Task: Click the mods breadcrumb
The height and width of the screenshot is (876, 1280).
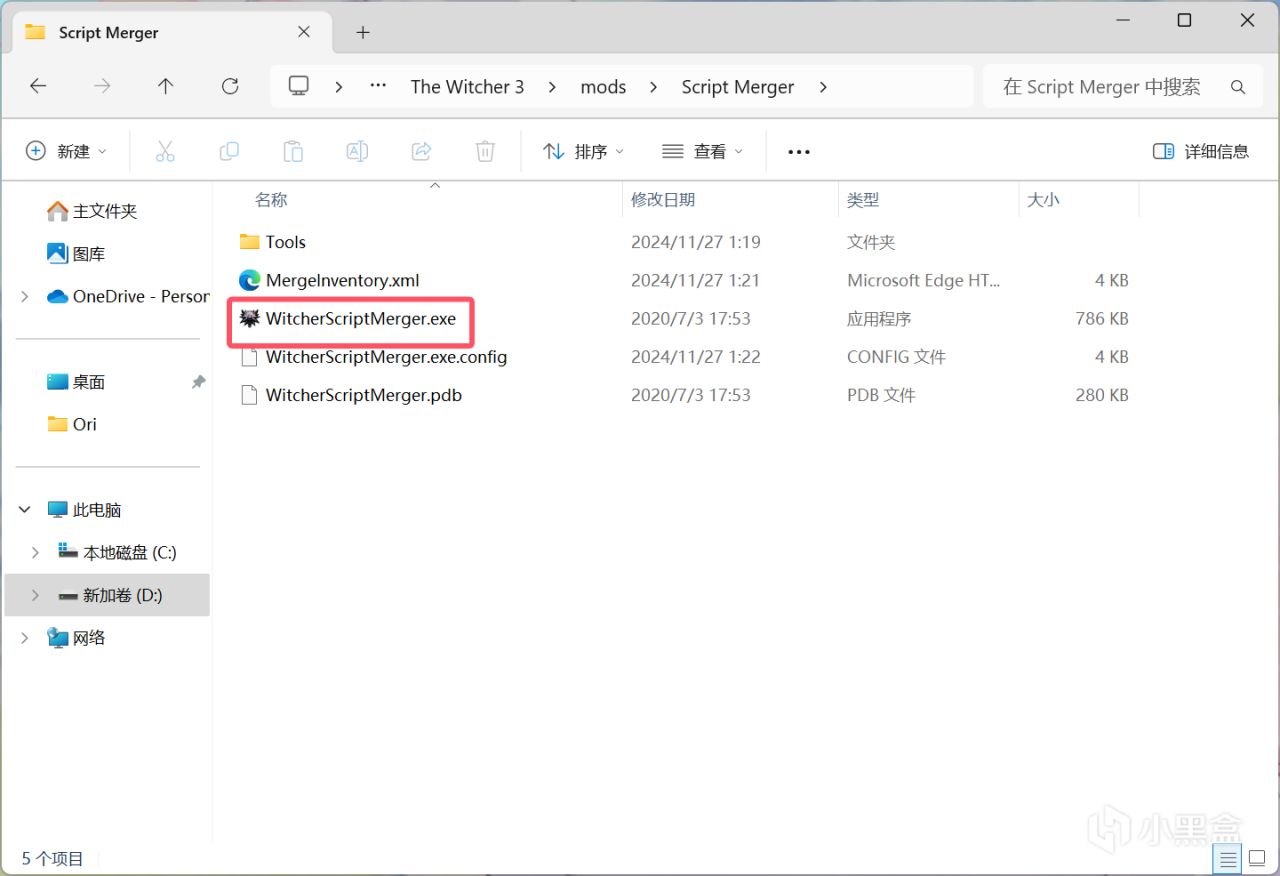Action: coord(603,87)
